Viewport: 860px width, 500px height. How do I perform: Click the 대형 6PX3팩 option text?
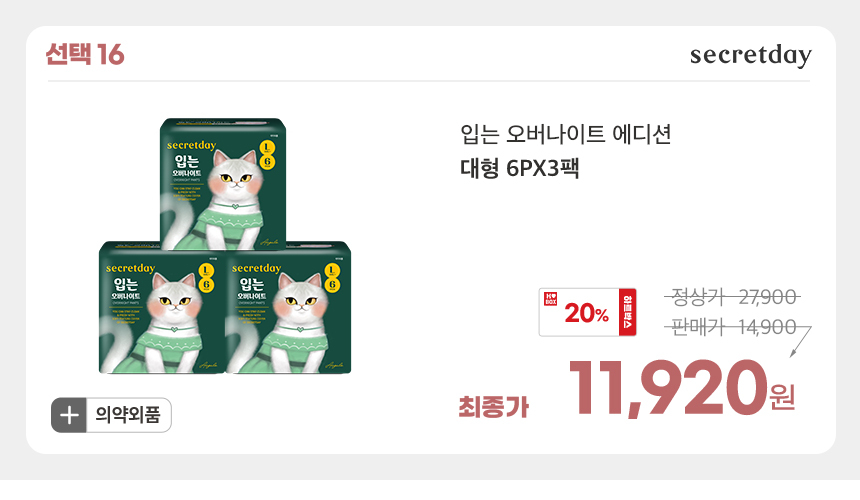tap(519, 168)
